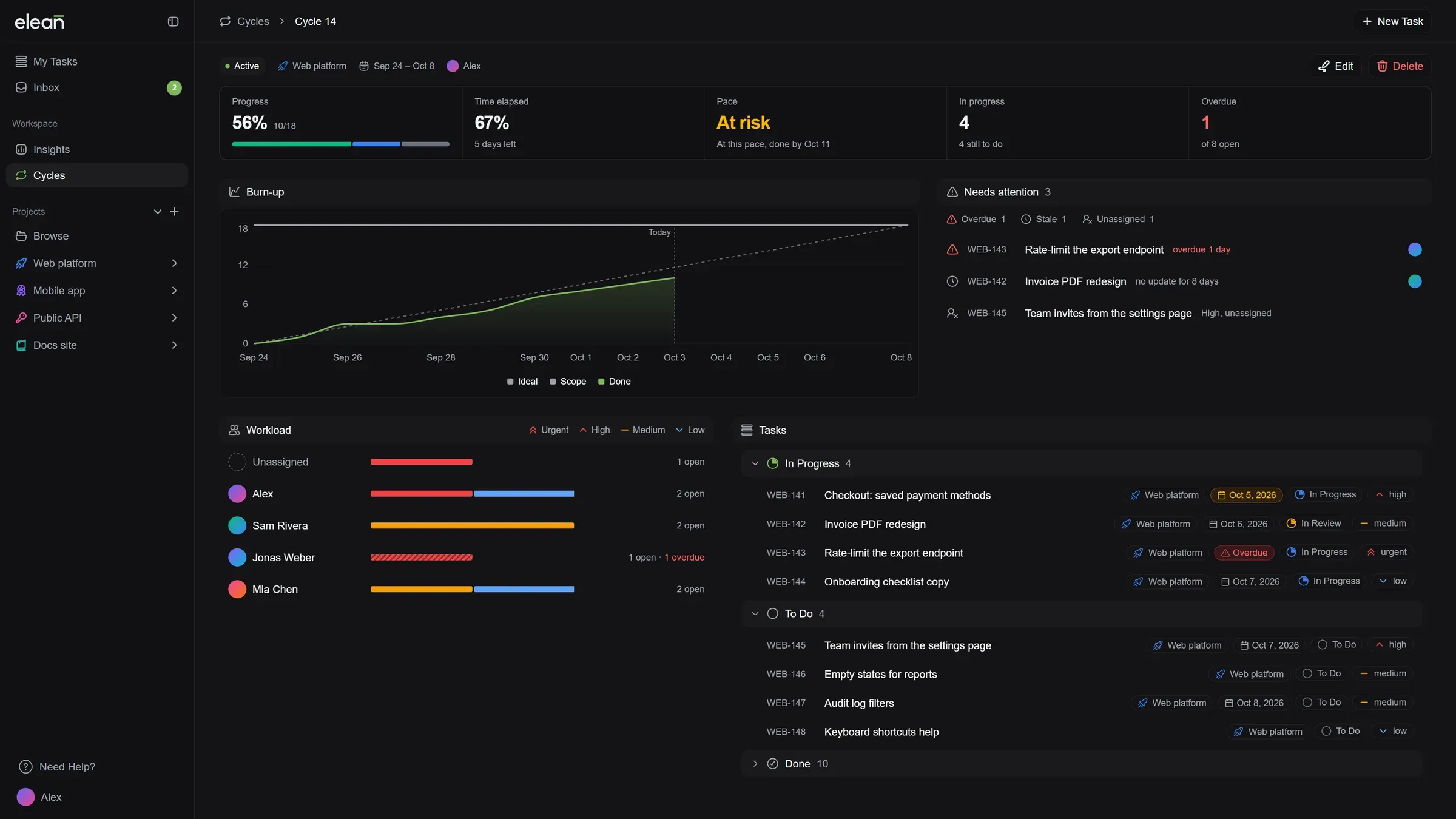Click the Burn-up chart icon

[234, 192]
